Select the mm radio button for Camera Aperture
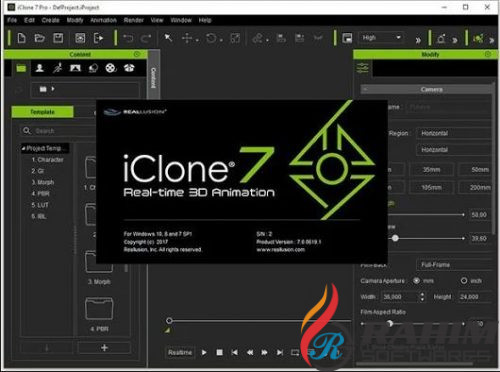The width and height of the screenshot is (500, 372). tap(416, 281)
